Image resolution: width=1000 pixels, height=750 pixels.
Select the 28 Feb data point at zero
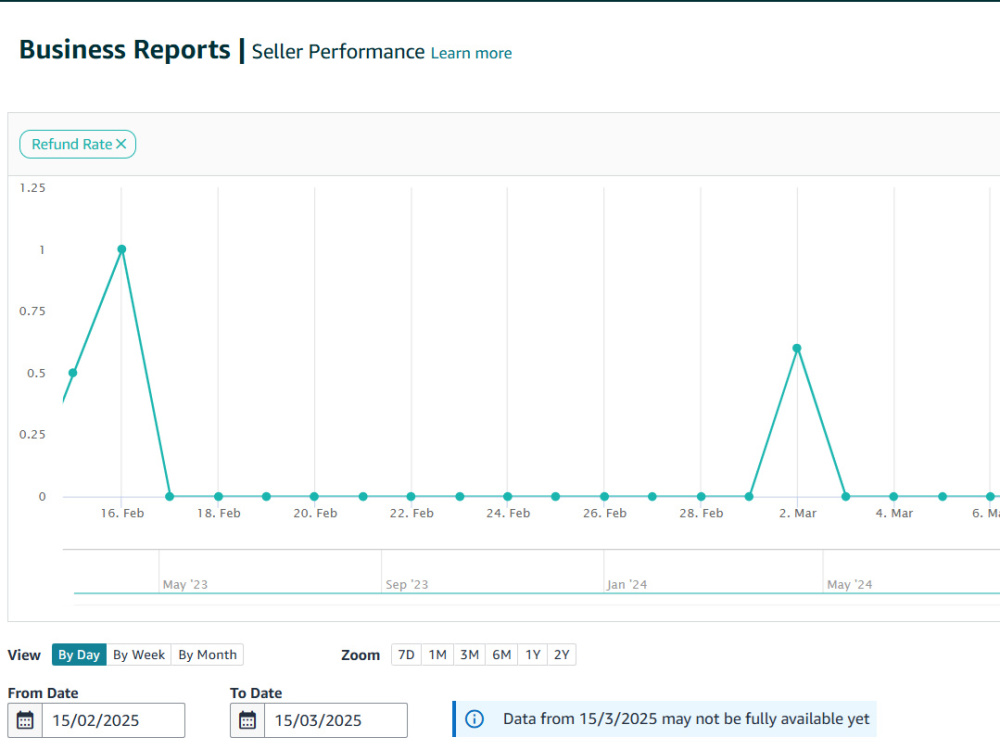click(701, 496)
